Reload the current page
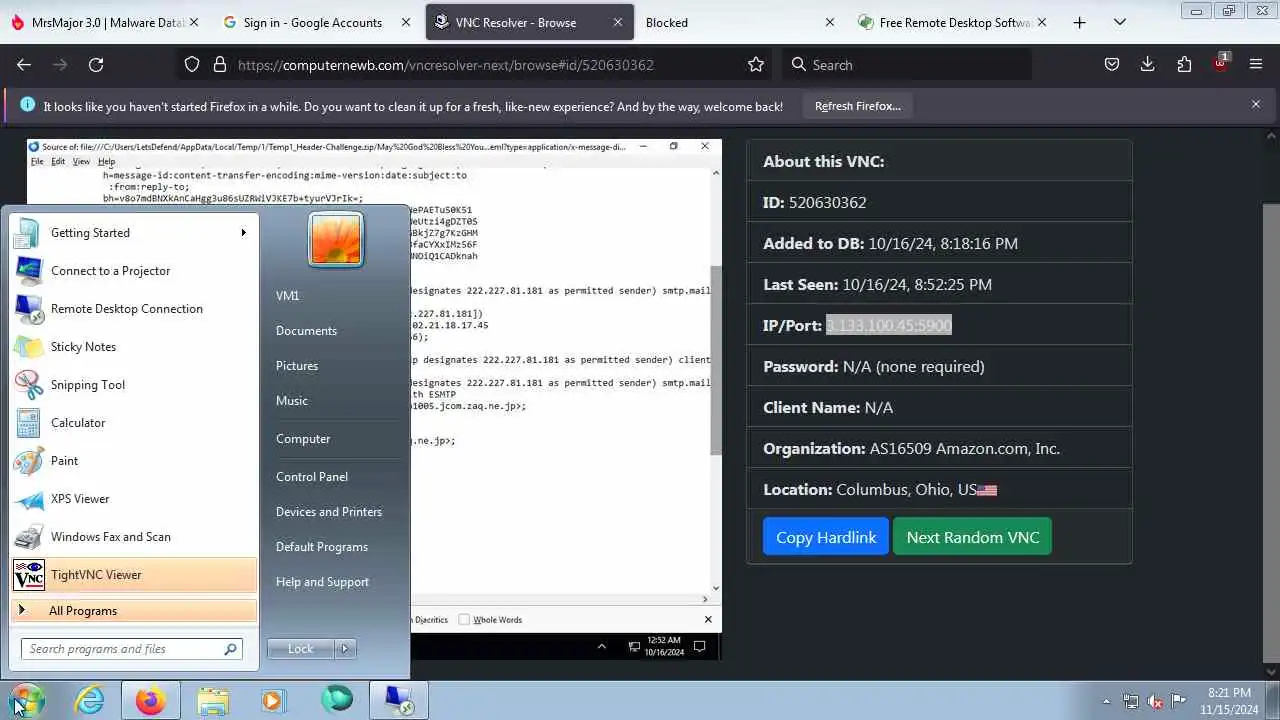 click(96, 64)
